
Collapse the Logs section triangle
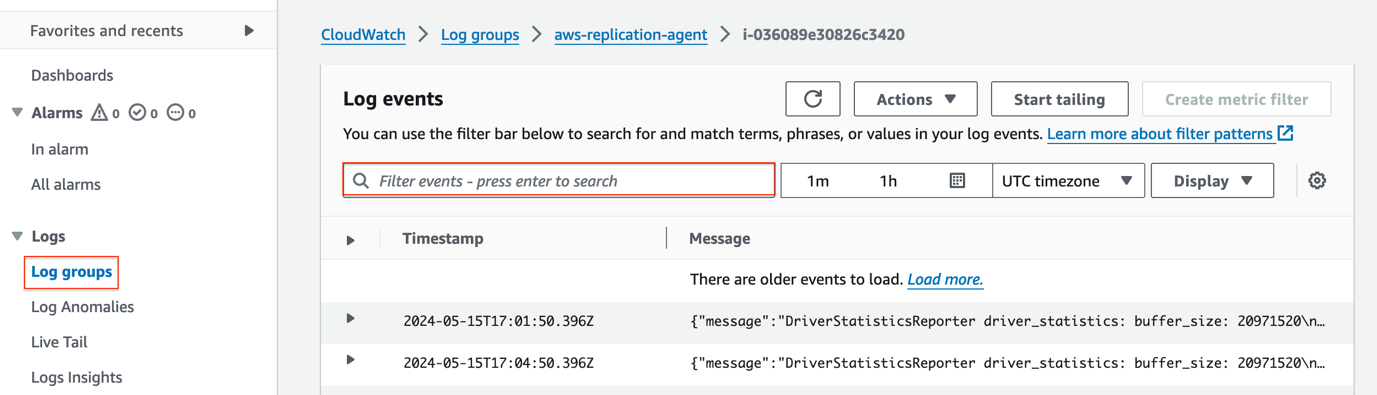pos(17,236)
